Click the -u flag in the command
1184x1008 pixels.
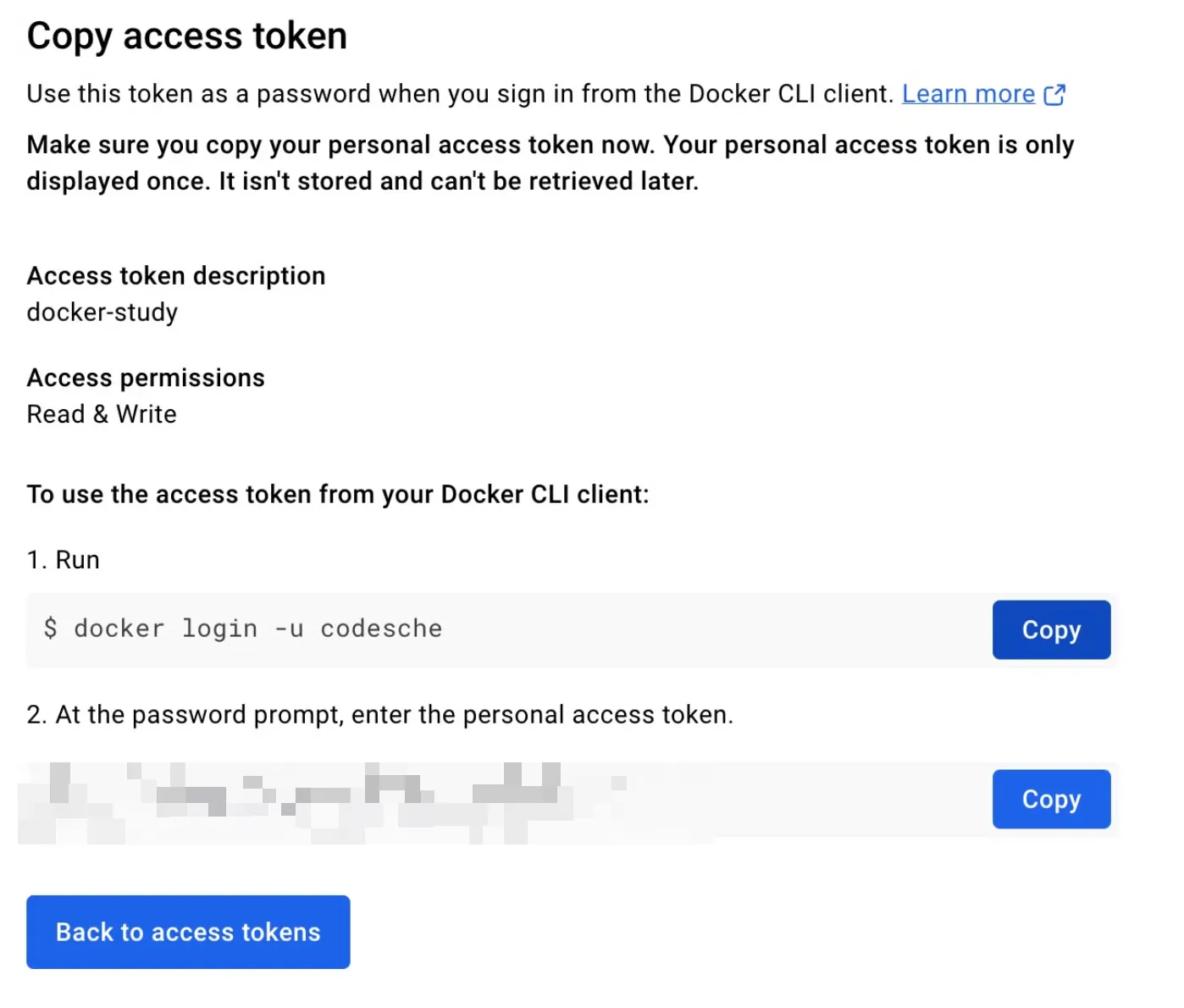click(289, 629)
